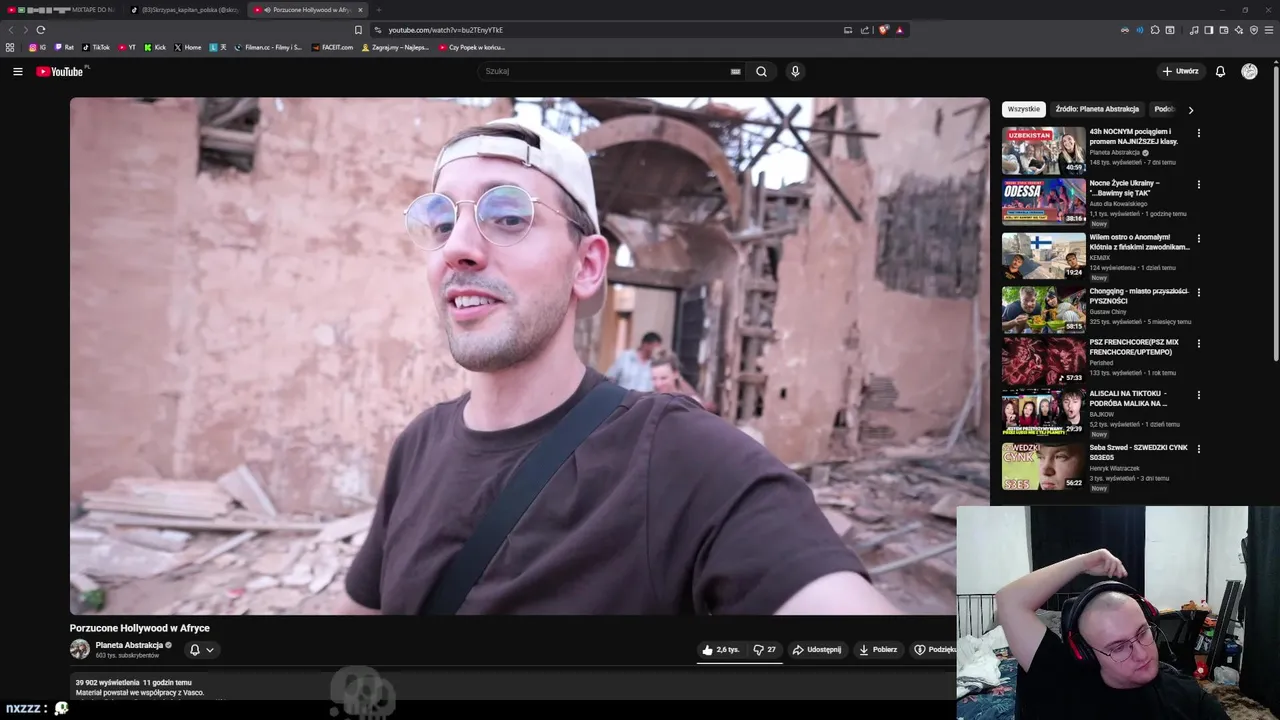The image size is (1280, 720).
Task: Click the Brave Rewards triangle icon
Action: click(x=899, y=30)
